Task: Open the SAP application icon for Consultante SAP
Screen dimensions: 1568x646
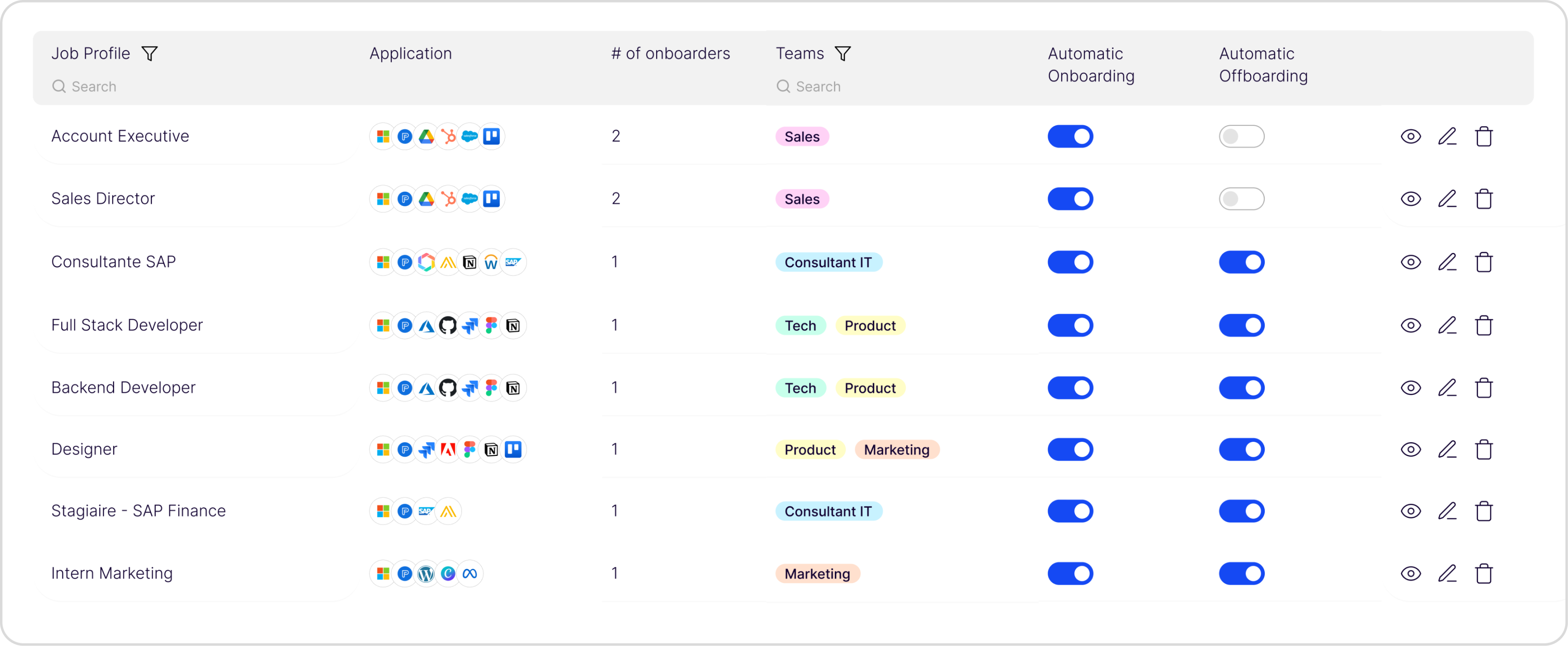Action: [x=514, y=262]
